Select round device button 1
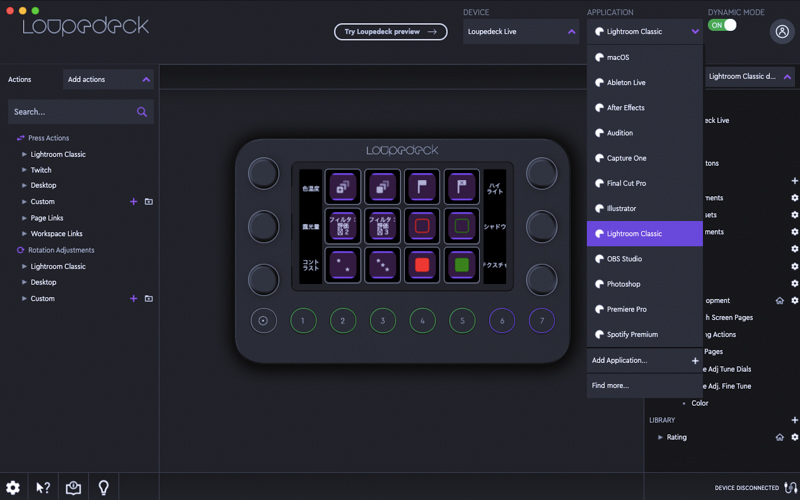Viewport: 800px width, 500px height. click(x=303, y=321)
